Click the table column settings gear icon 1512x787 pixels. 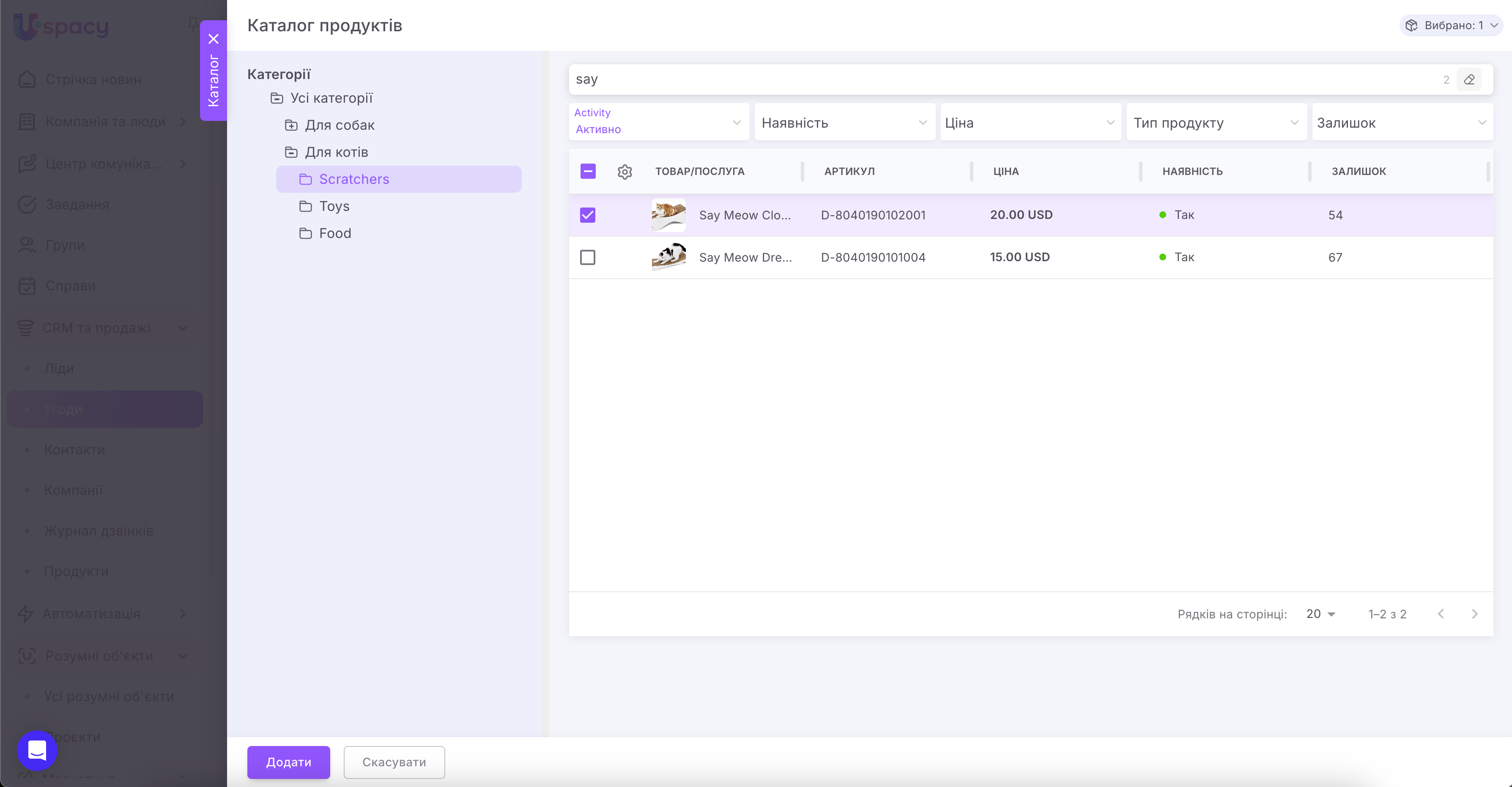625,171
